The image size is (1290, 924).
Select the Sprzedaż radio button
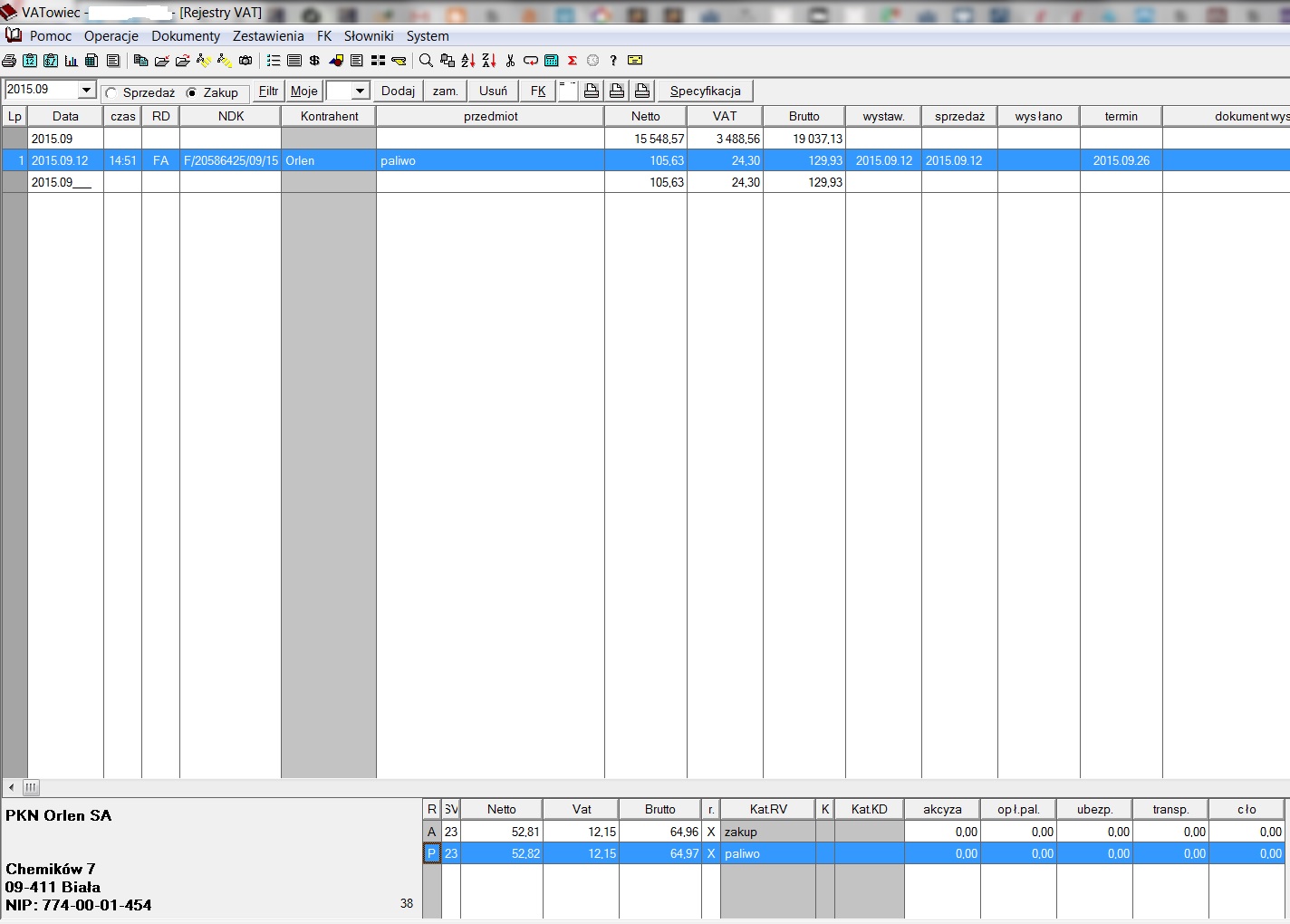111,92
